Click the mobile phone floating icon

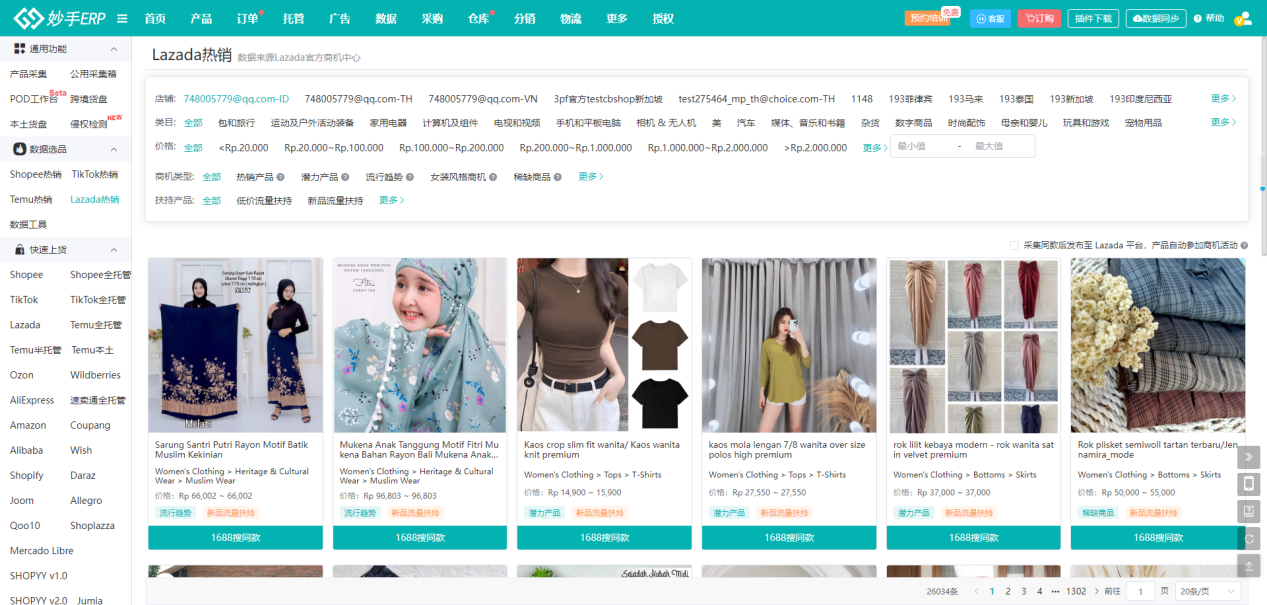[1249, 485]
